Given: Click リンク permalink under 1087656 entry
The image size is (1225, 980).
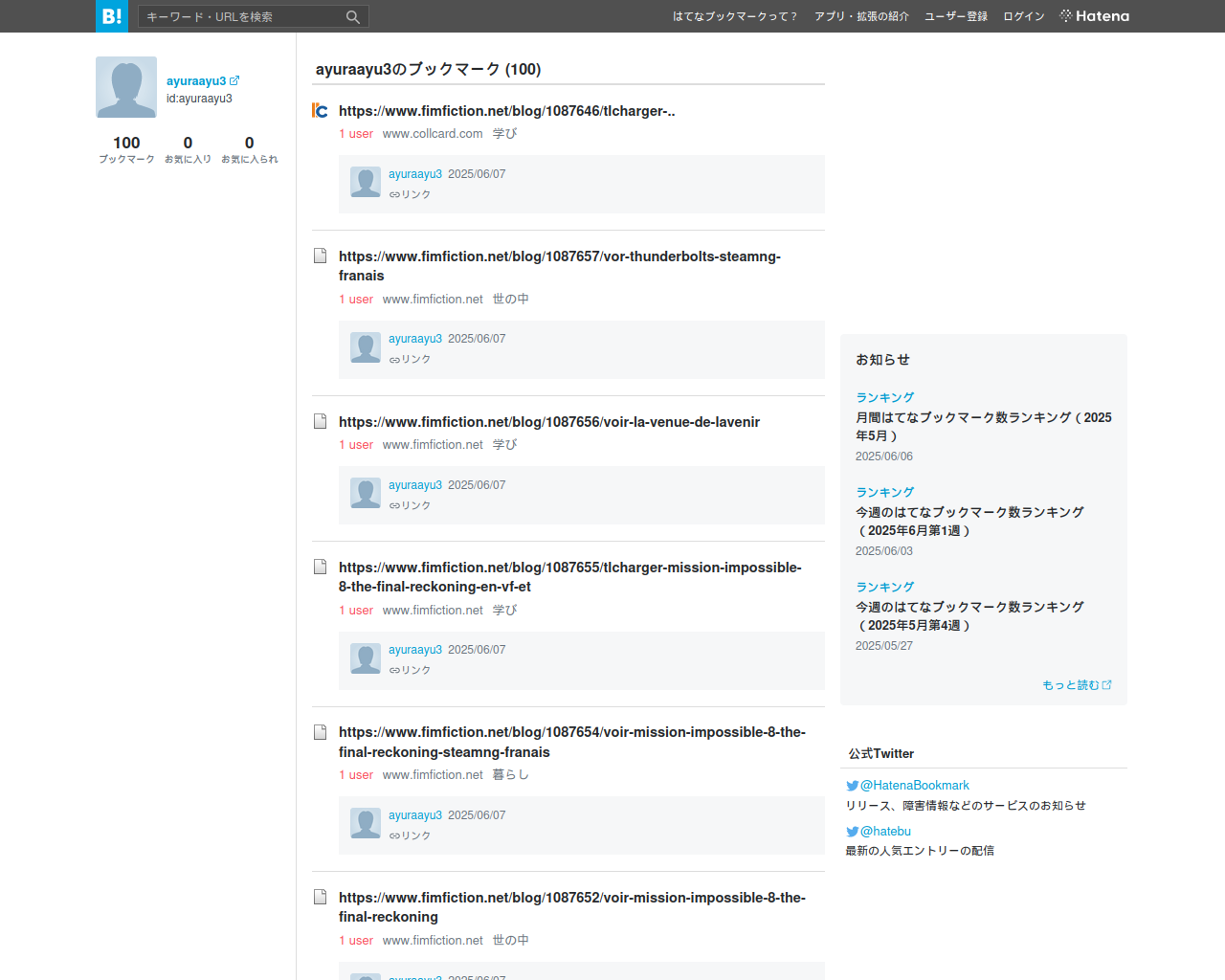Looking at the screenshot, I should (x=410, y=505).
